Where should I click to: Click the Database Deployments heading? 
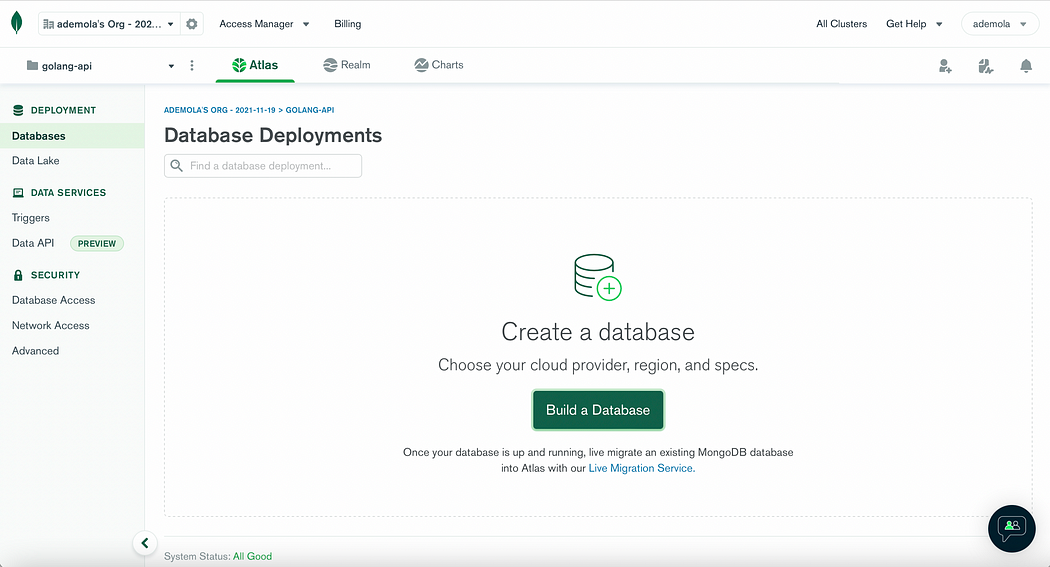pyautogui.click(x=273, y=135)
